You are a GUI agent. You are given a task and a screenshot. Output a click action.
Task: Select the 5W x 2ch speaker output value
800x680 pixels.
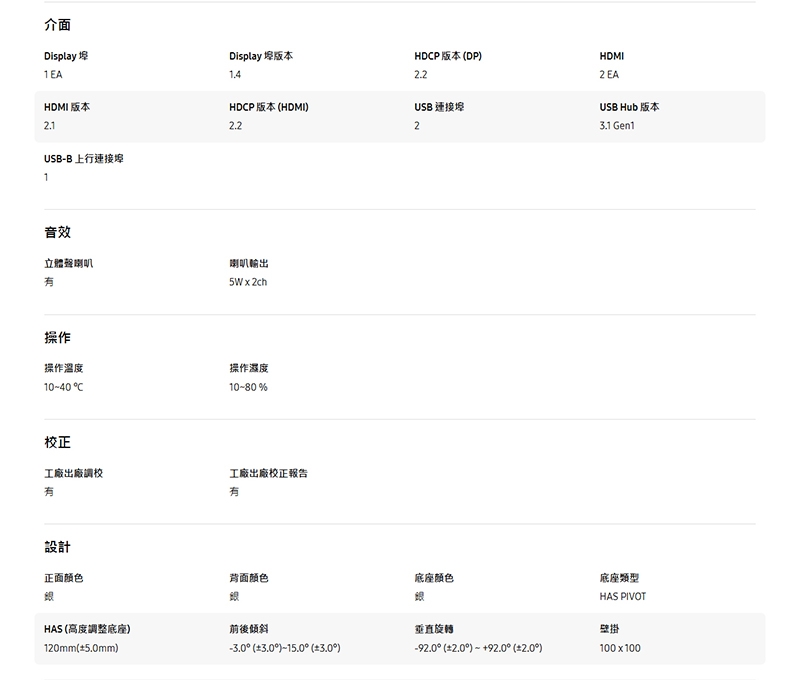248,282
